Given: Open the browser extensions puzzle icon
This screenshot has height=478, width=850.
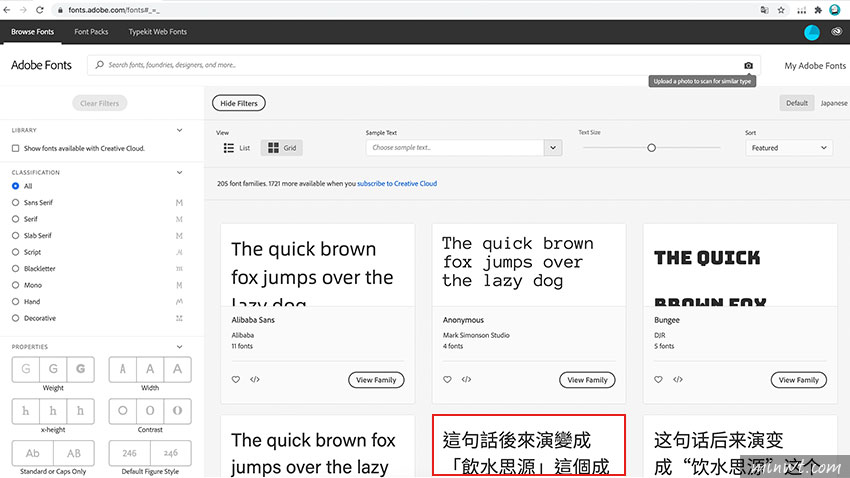Looking at the screenshot, I should [818, 10].
